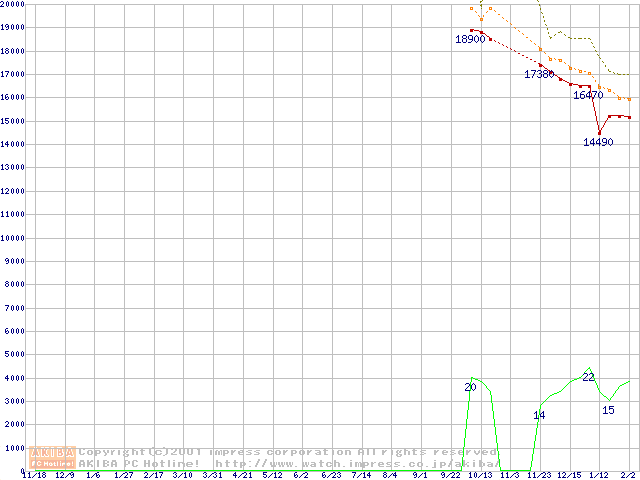Click the 6/23 date on x-axis
Image resolution: width=640 pixels, height=480 pixels.
point(331,475)
